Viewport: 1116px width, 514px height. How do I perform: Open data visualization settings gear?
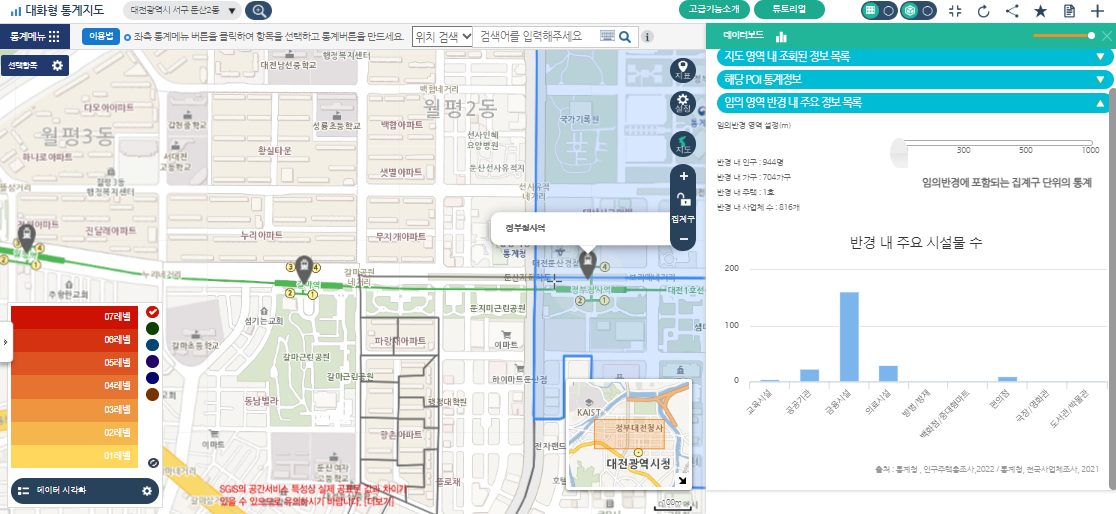coord(147,491)
